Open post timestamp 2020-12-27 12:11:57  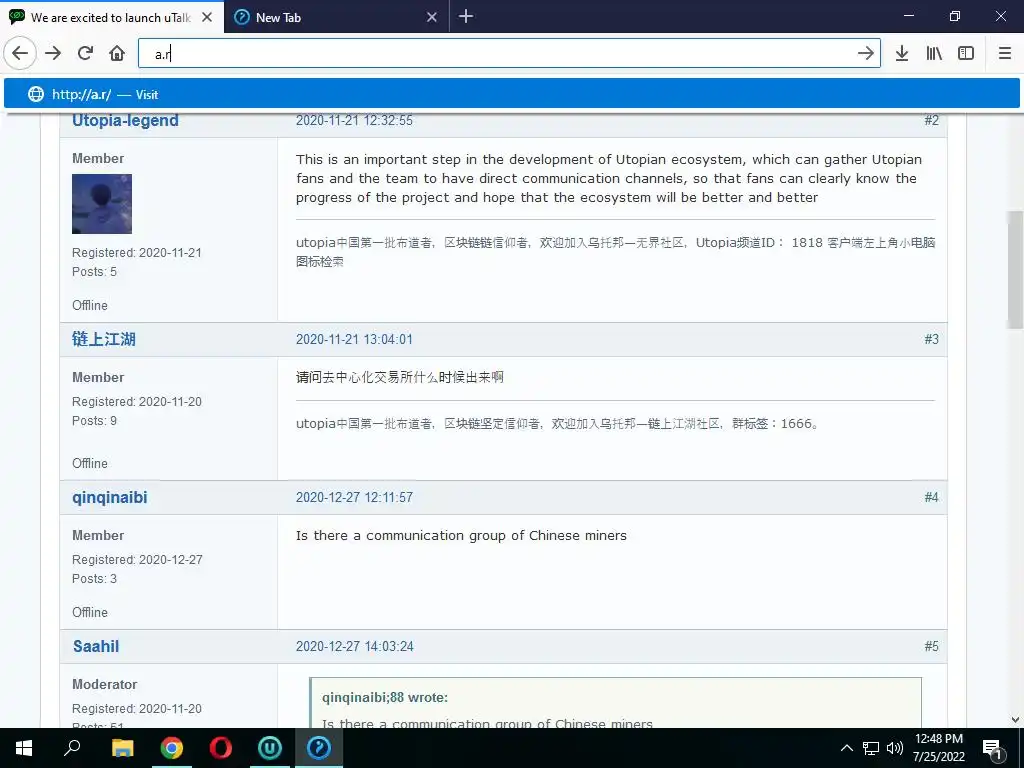click(355, 497)
